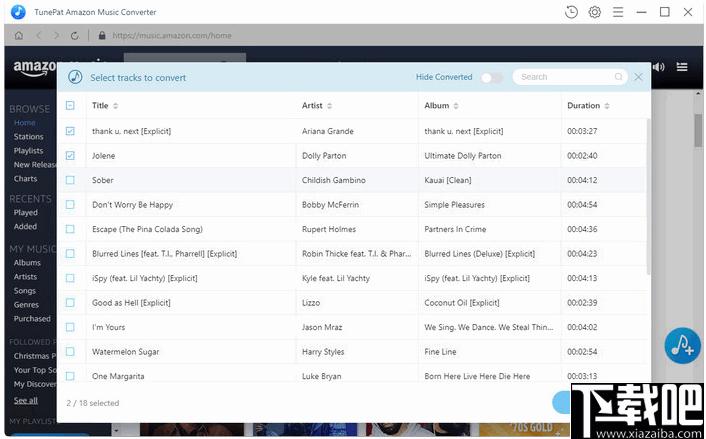Click the blue add-music floating button
This screenshot has width=706, height=439.
tap(683, 345)
